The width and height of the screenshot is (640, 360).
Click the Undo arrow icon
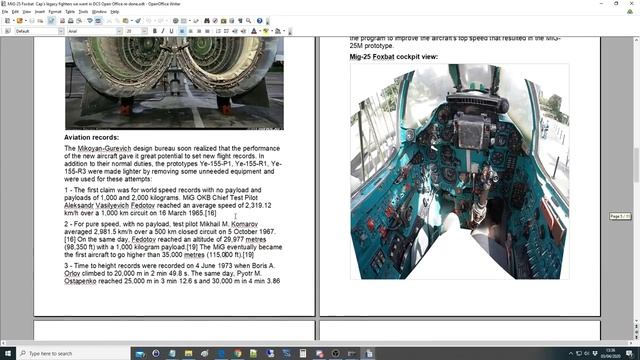149,20
